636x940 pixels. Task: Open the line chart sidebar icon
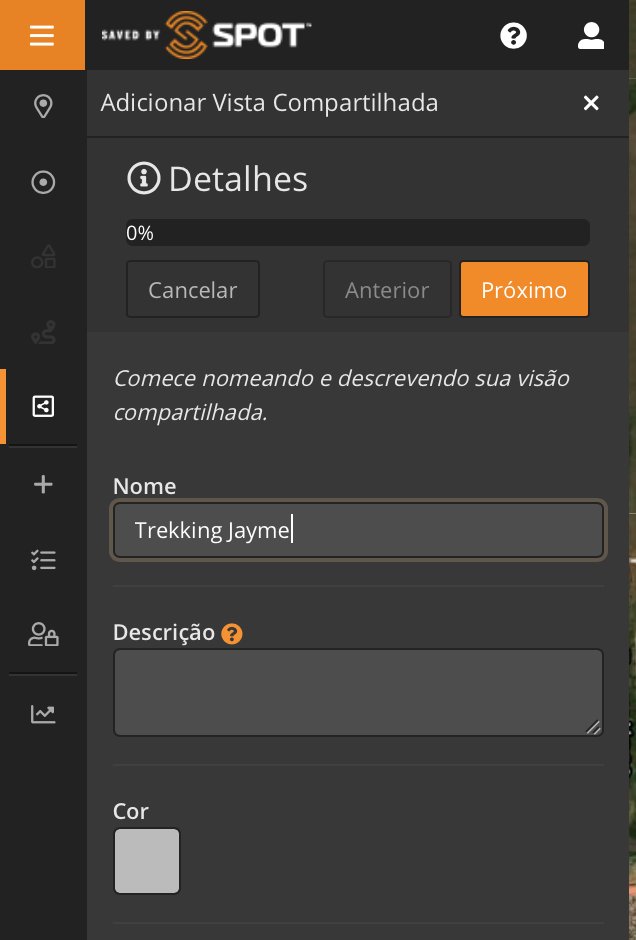[x=43, y=713]
